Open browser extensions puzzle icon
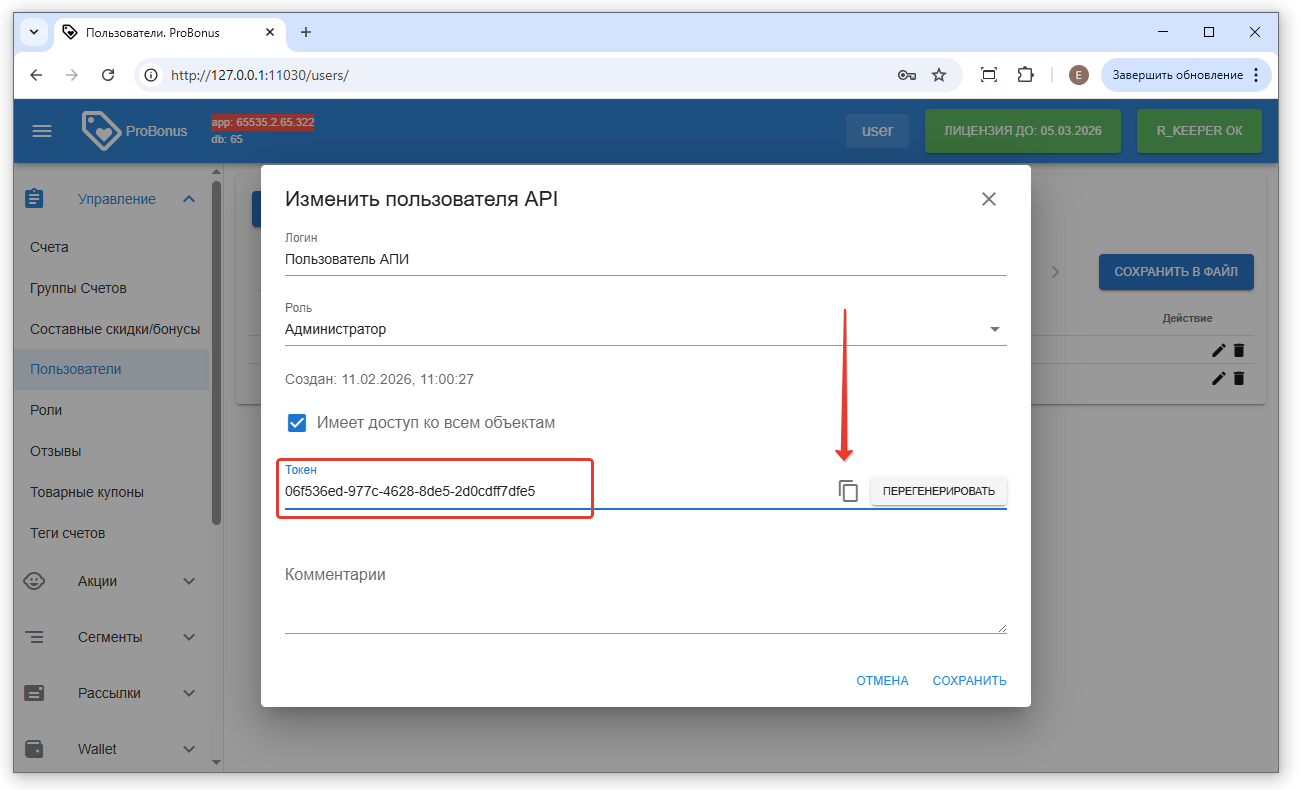 pyautogui.click(x=1025, y=75)
